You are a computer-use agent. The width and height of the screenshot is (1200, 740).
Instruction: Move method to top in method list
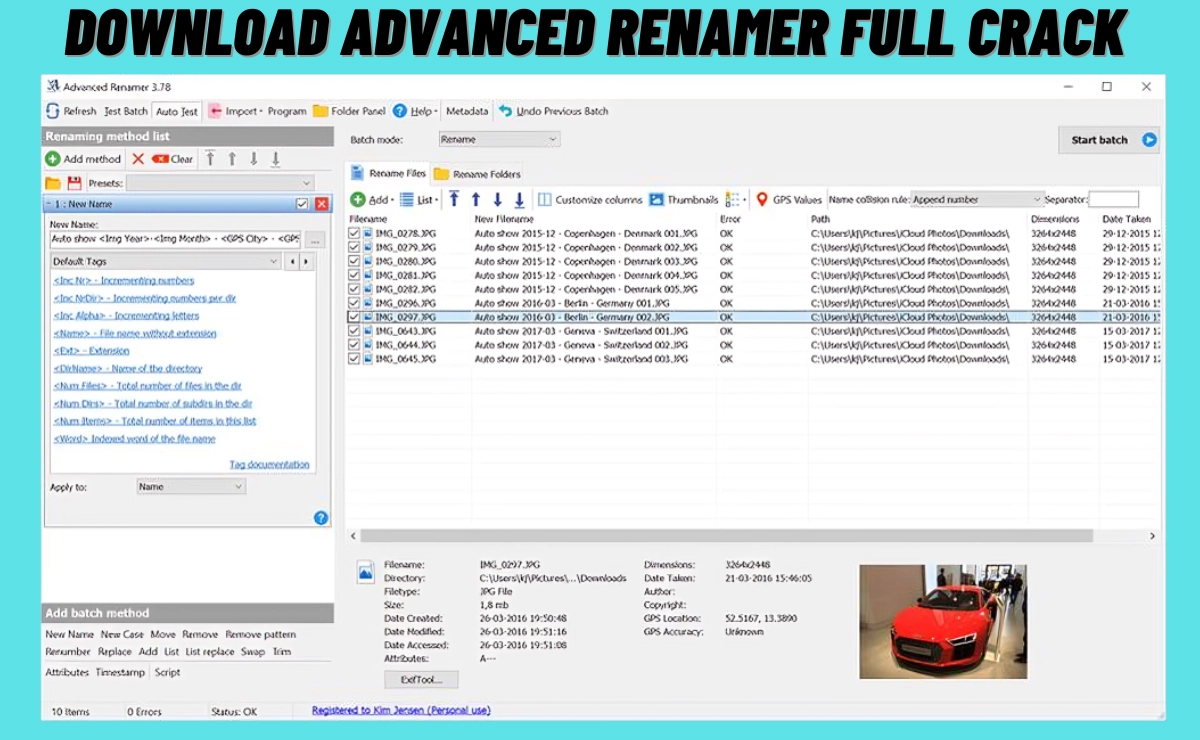pyautogui.click(x=210, y=159)
